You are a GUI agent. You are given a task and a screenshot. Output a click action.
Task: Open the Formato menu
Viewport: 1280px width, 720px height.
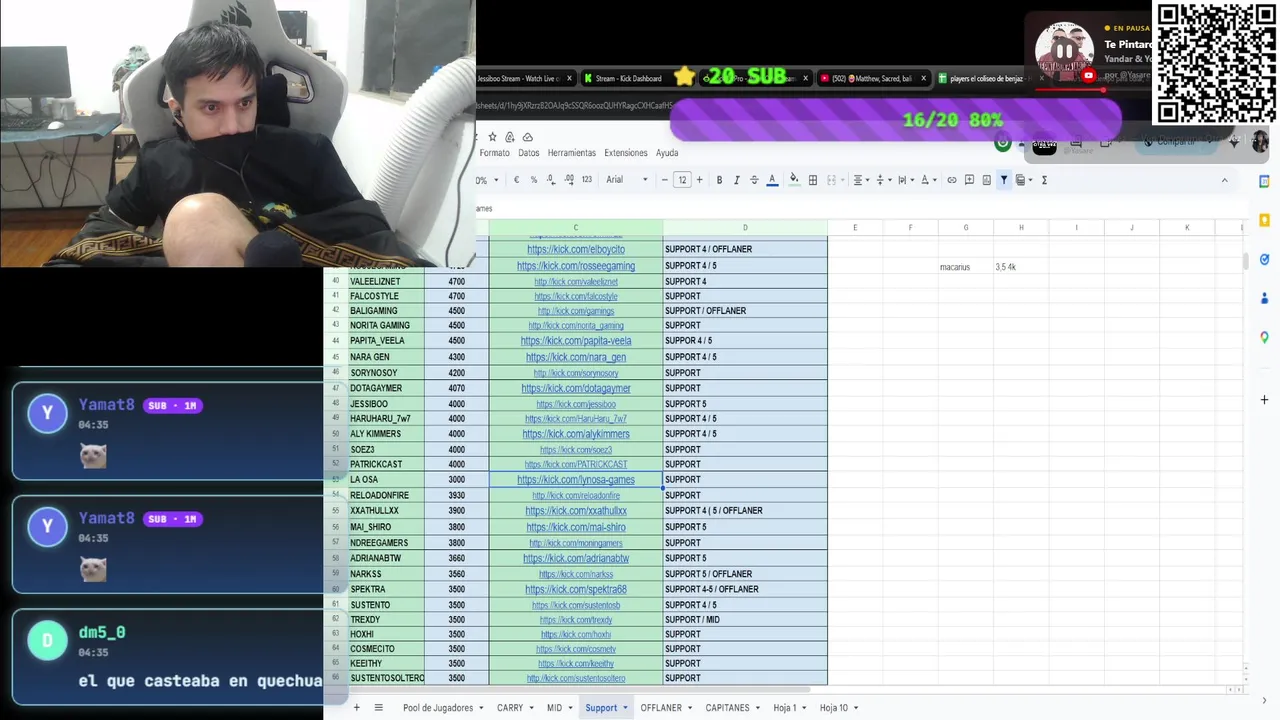494,153
